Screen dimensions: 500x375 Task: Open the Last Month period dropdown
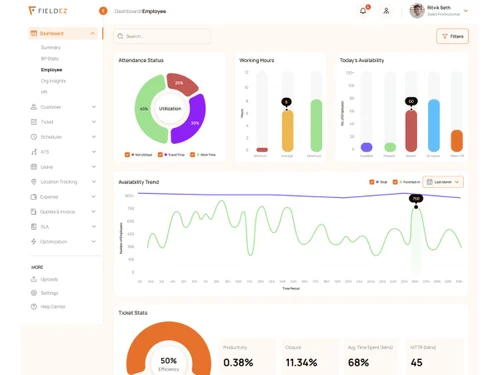(443, 182)
